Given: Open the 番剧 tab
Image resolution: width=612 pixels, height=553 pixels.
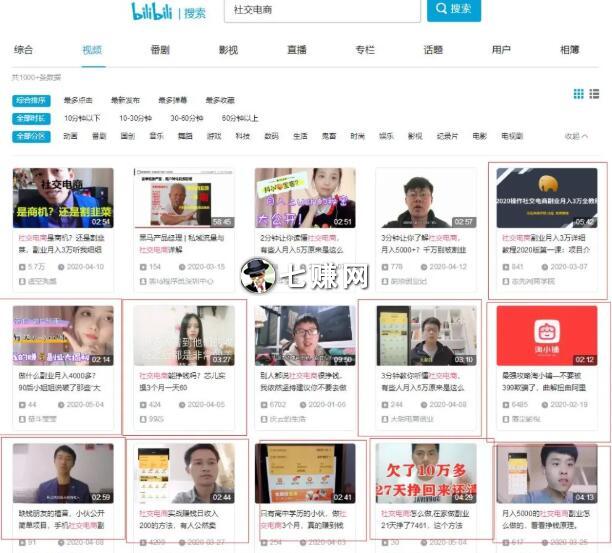Looking at the screenshot, I should point(160,50).
